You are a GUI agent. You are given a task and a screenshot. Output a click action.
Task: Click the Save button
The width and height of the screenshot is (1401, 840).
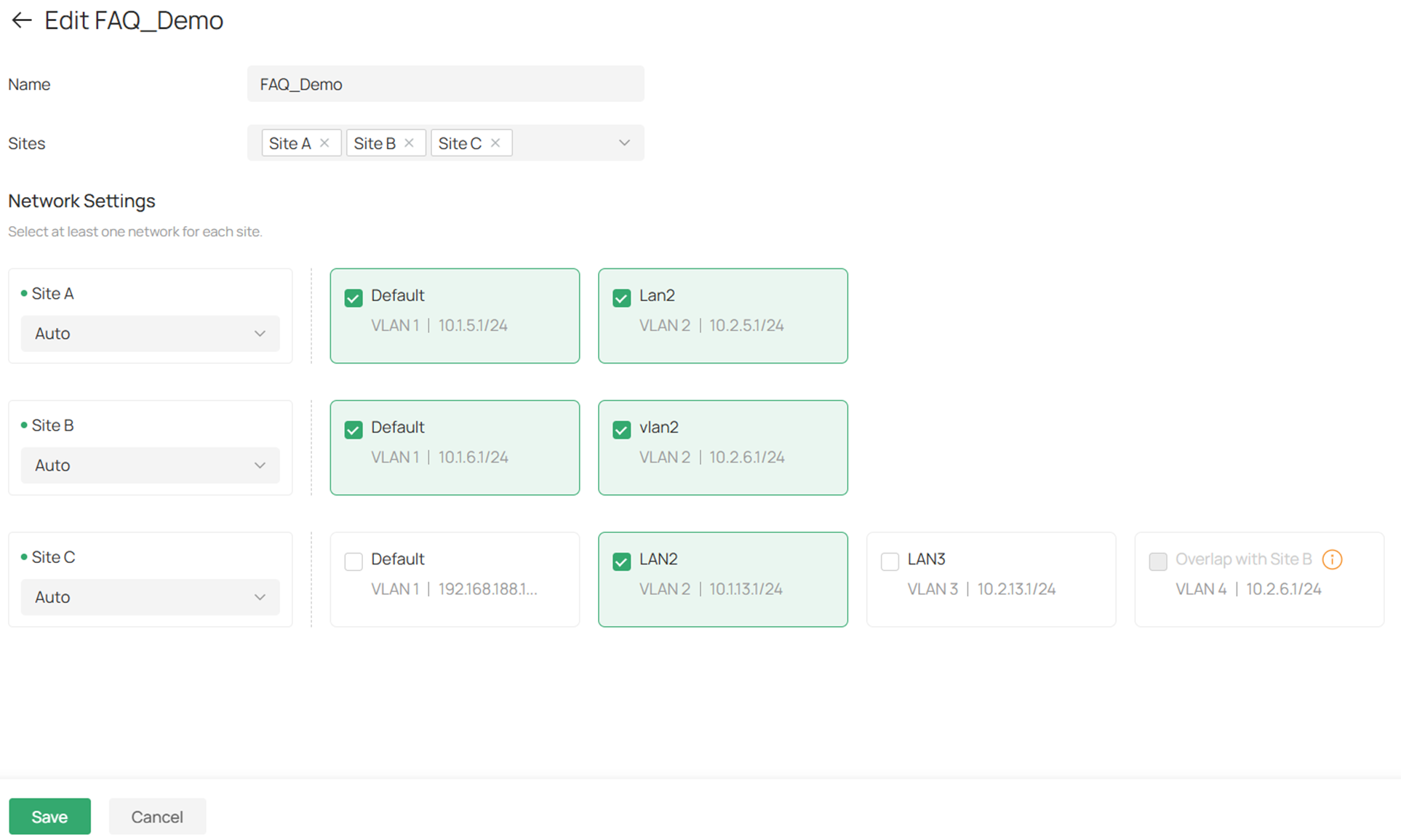(x=49, y=817)
